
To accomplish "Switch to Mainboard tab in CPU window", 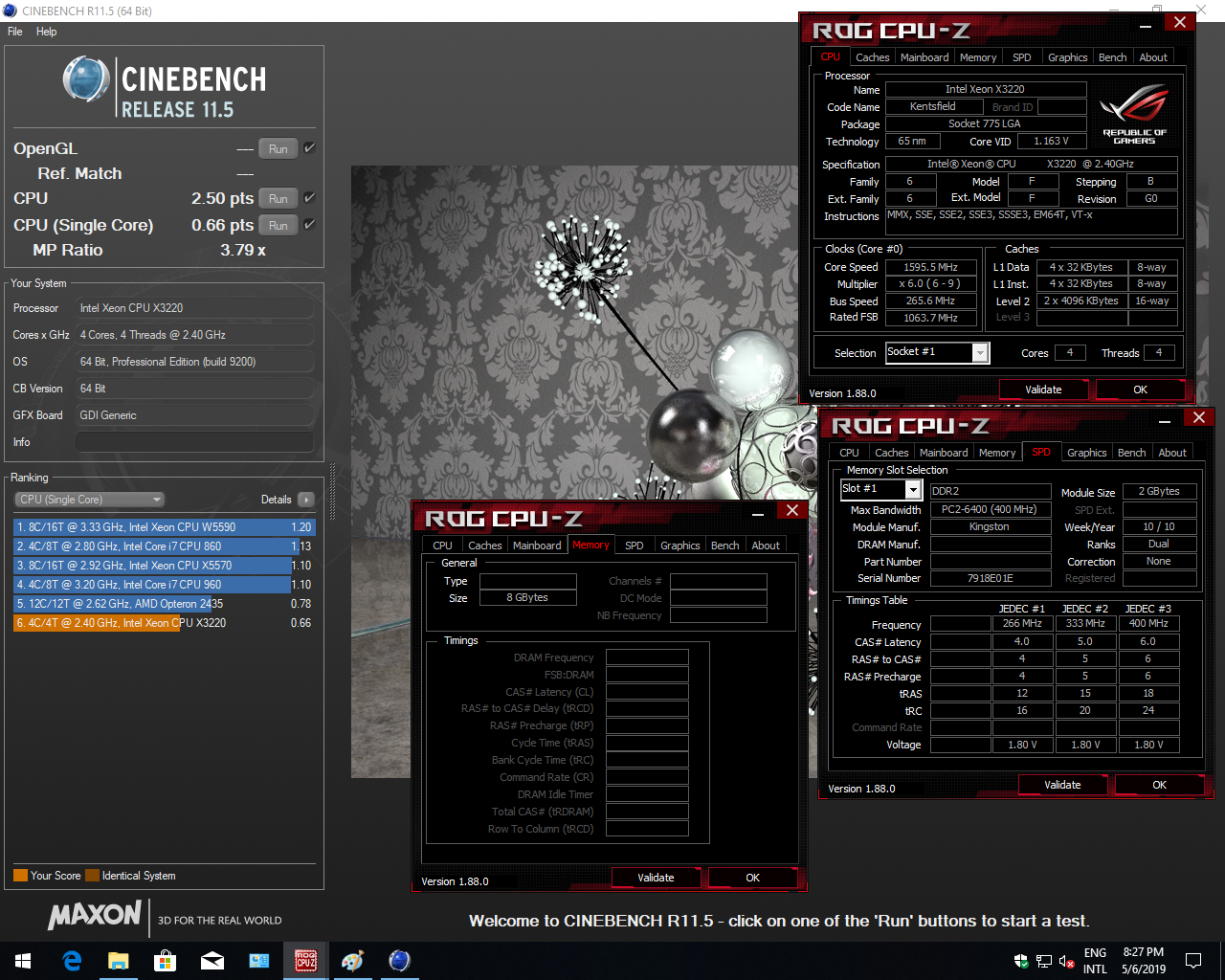I will coord(924,57).
